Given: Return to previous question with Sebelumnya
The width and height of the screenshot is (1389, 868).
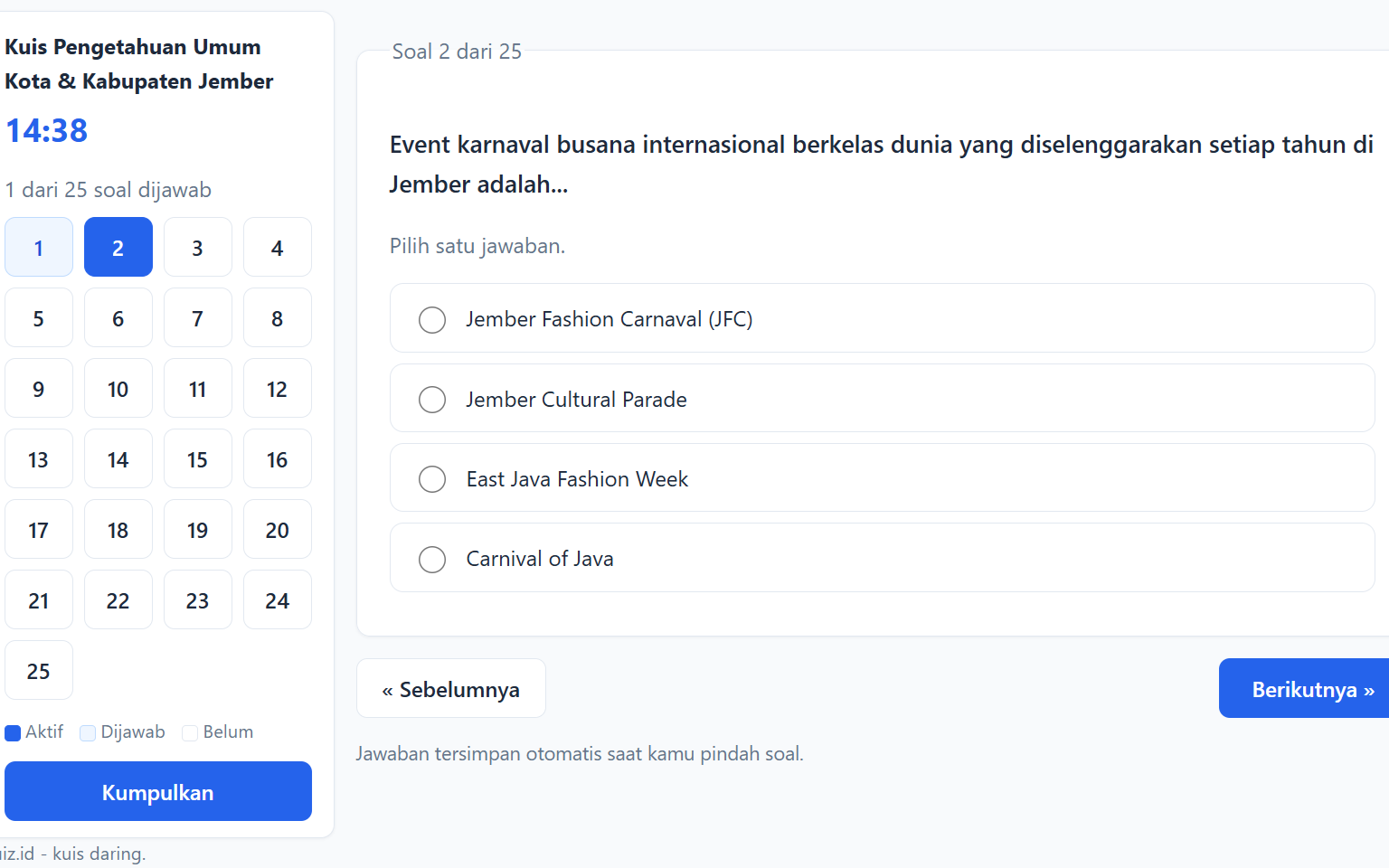Looking at the screenshot, I should 451,688.
